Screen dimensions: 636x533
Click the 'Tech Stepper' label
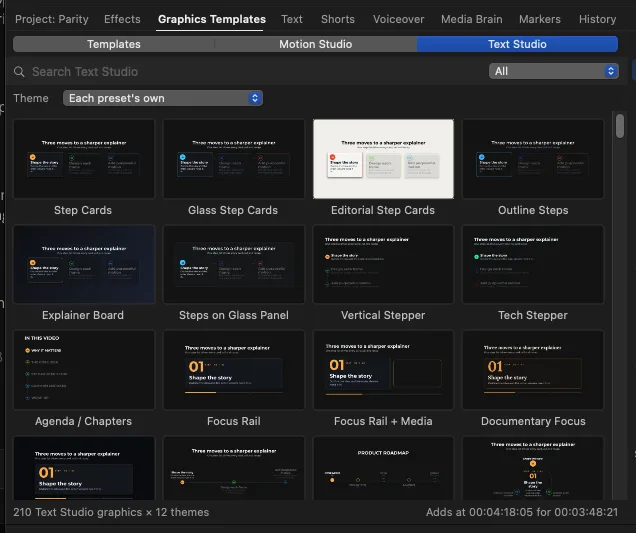[x=533, y=315]
